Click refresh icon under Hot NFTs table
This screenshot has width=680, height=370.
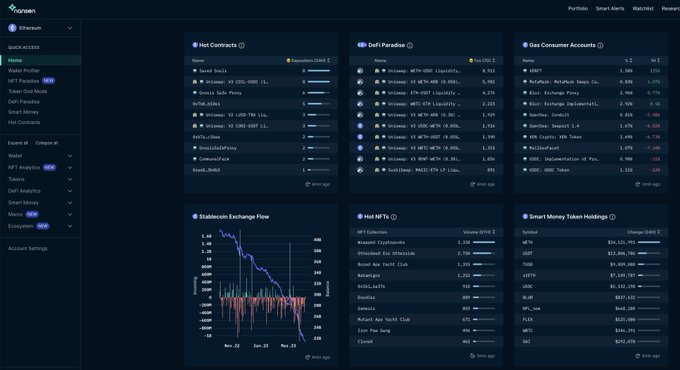coord(472,356)
